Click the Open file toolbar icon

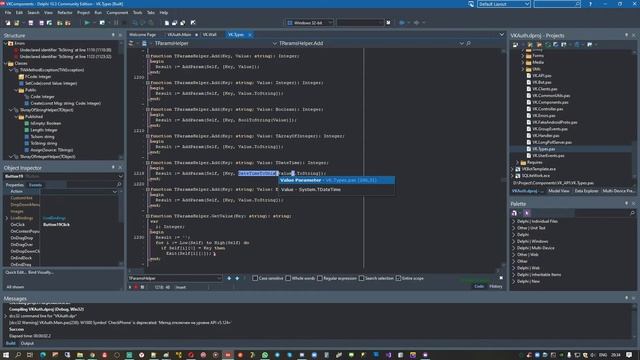tap(17, 23)
